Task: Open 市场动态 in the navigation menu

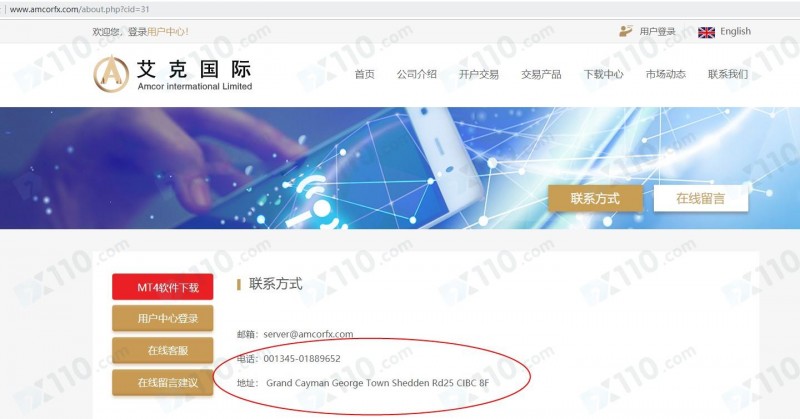Action: point(666,75)
